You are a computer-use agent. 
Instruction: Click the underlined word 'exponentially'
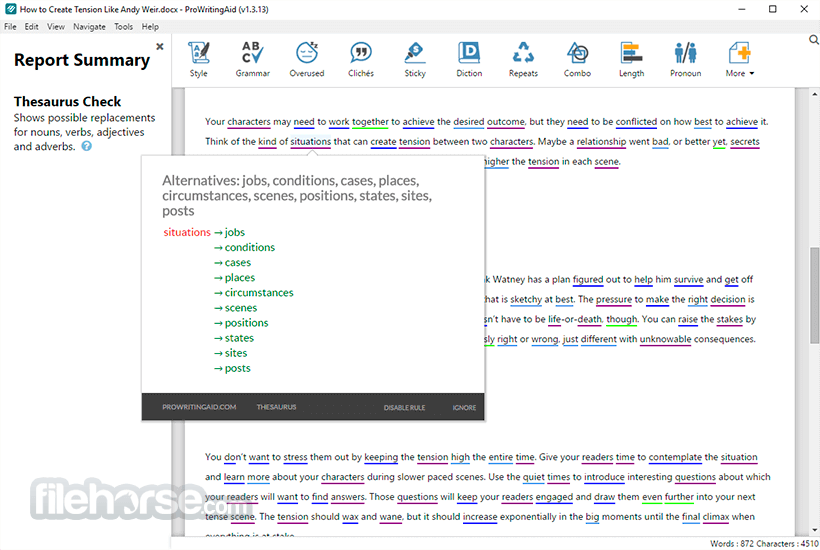(526, 517)
